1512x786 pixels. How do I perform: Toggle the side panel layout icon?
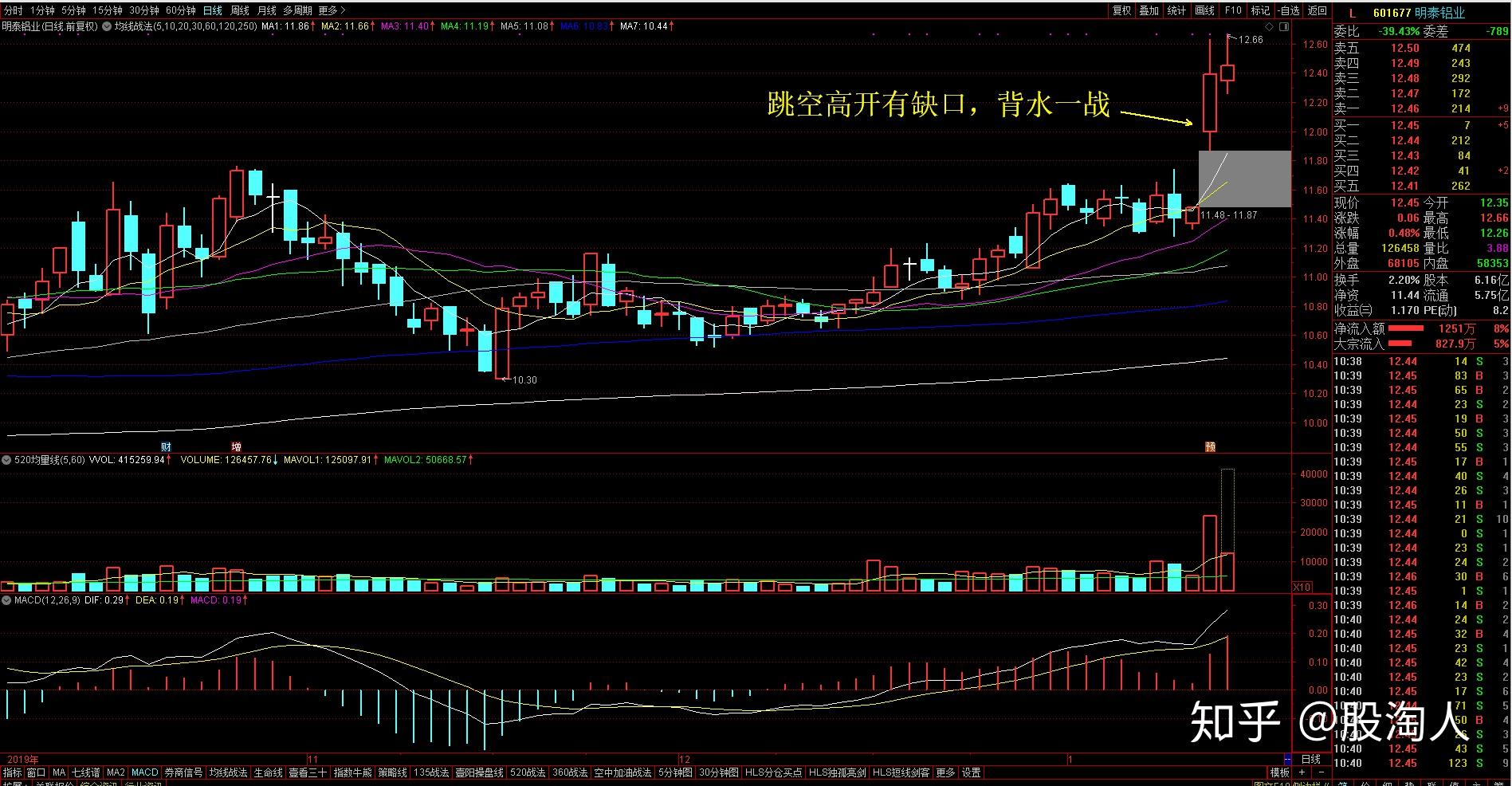[x=1283, y=26]
